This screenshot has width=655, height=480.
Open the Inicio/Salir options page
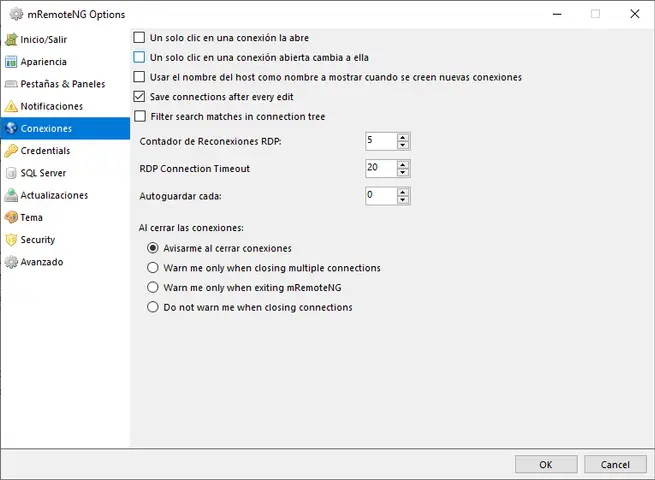[x=65, y=40]
